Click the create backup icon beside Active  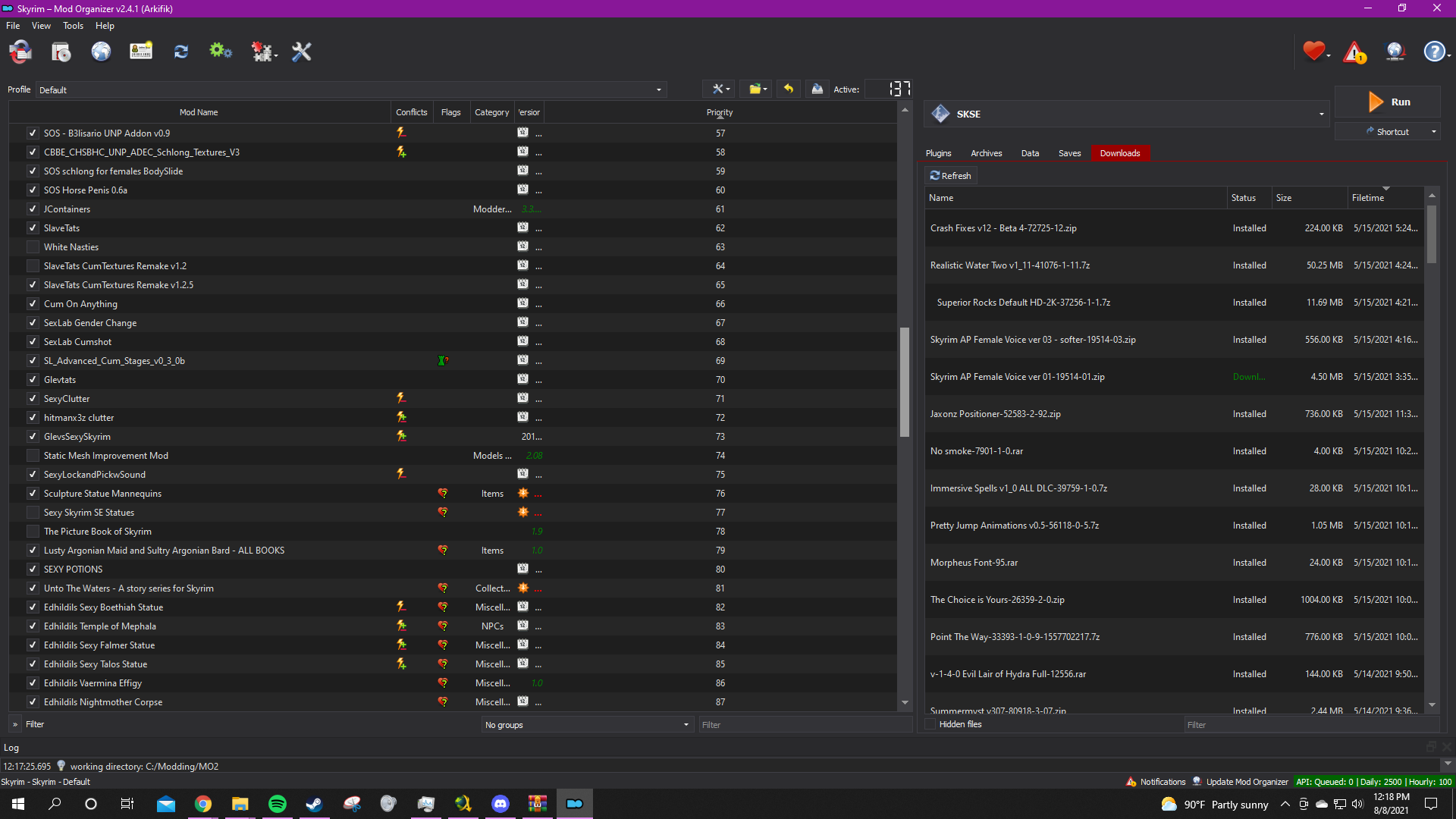coord(817,89)
